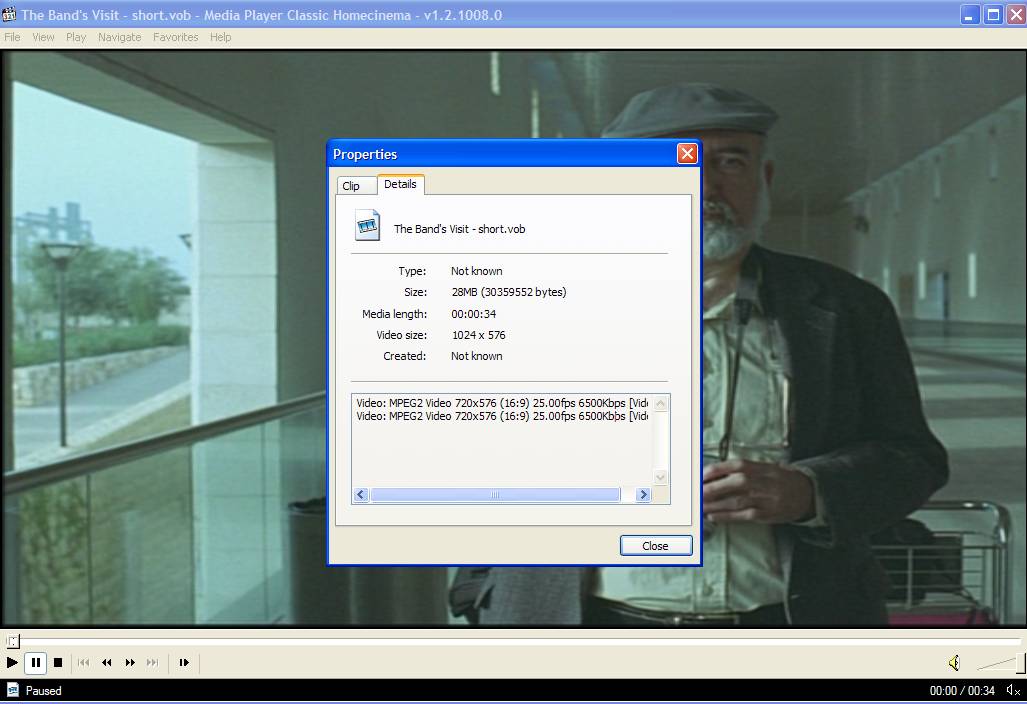Open the File menu
The width and height of the screenshot is (1027, 704).
click(x=12, y=37)
